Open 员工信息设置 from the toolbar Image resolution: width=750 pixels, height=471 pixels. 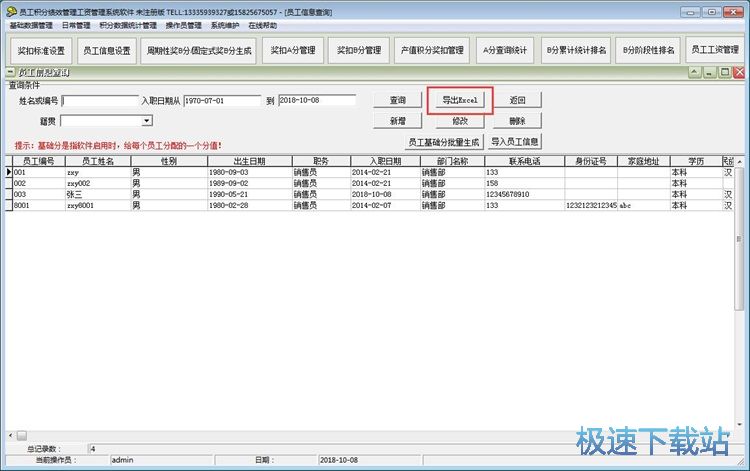[107, 51]
